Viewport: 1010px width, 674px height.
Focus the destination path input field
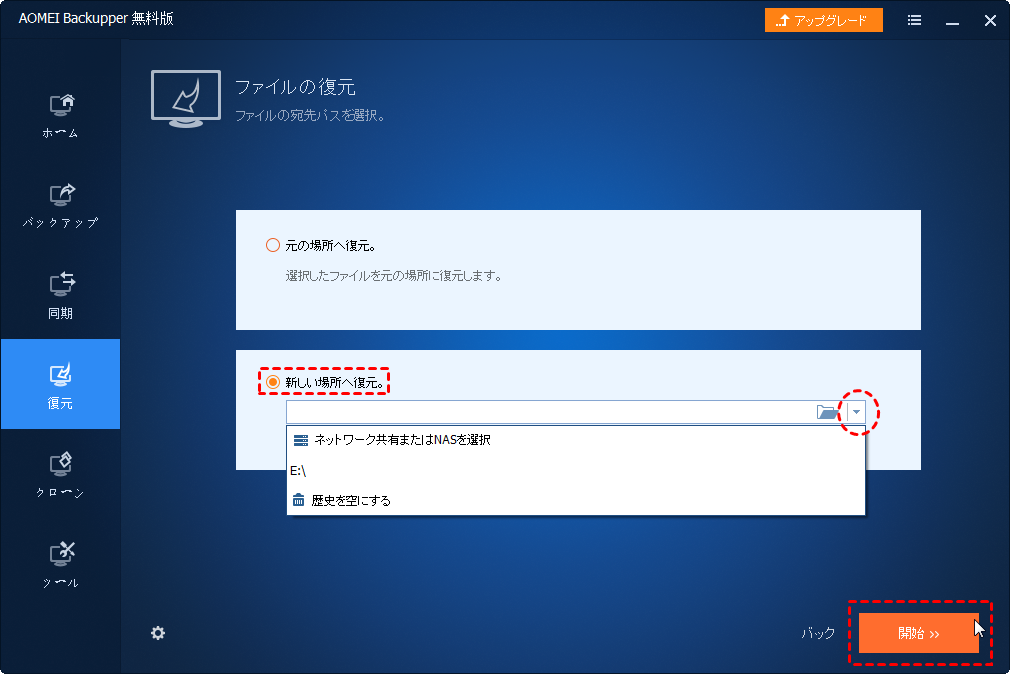(551, 412)
